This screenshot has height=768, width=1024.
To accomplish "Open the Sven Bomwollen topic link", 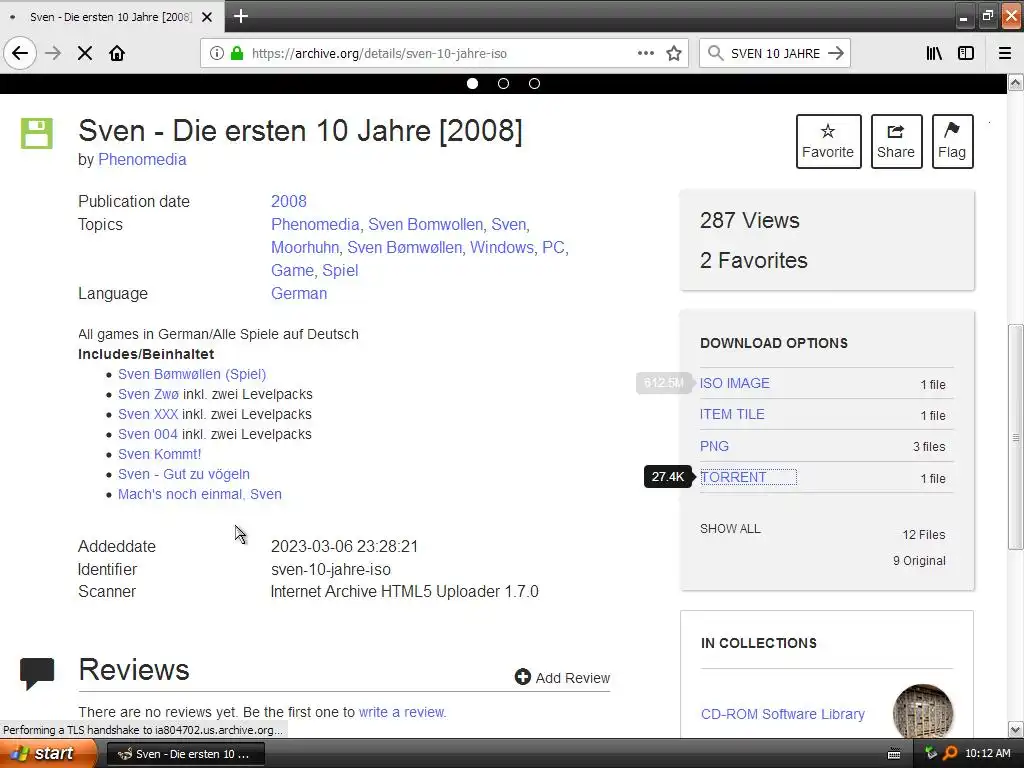I will 425,224.
